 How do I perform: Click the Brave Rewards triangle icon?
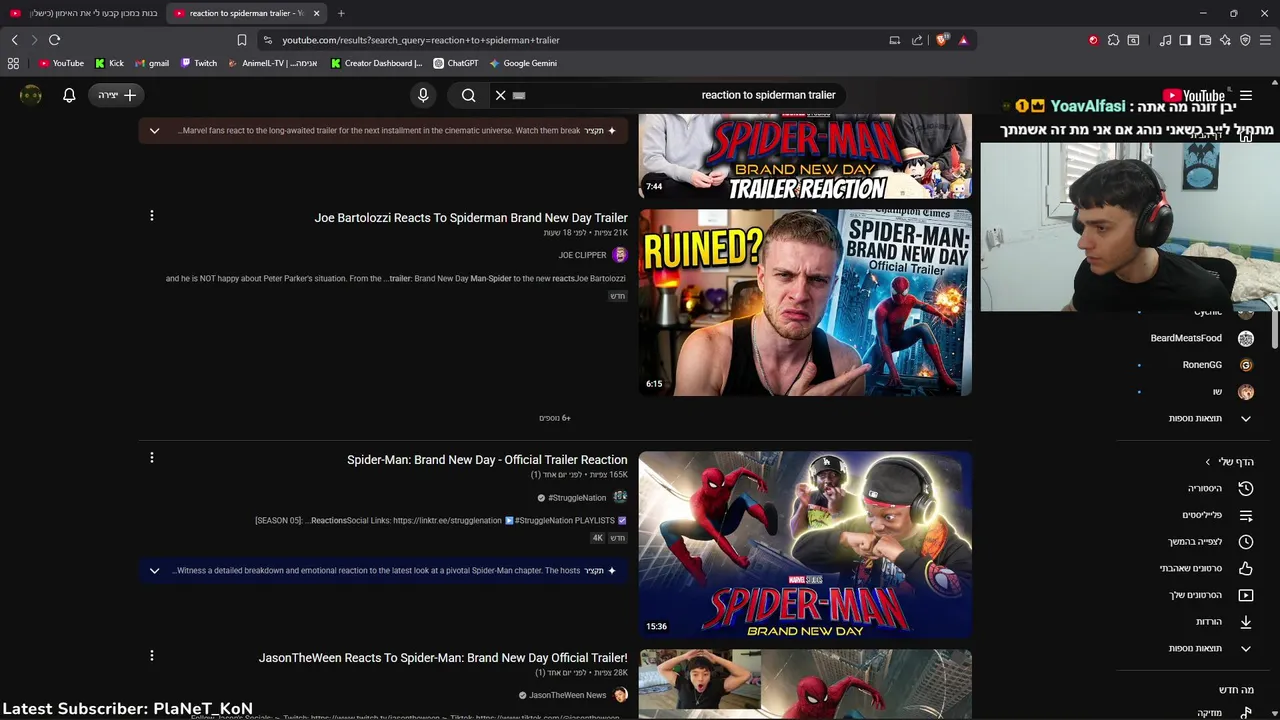click(x=963, y=40)
